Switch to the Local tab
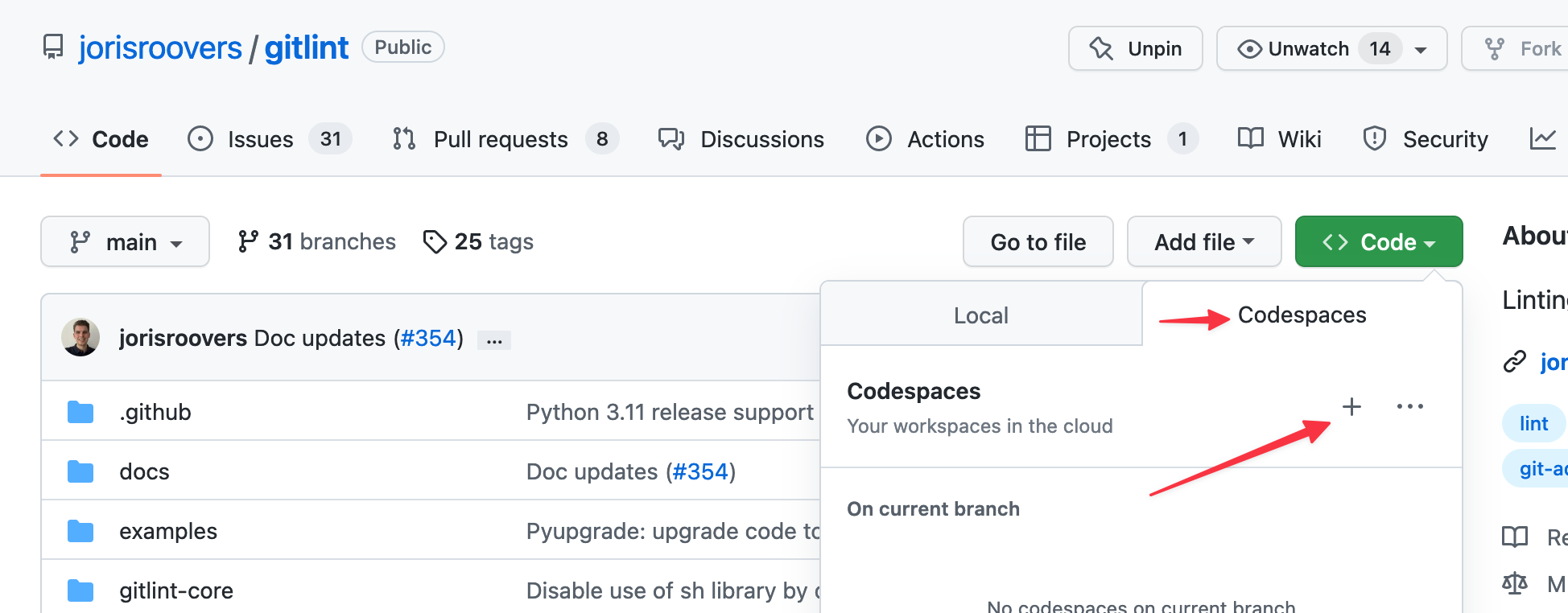This screenshot has height=613, width=1568. pyautogui.click(x=981, y=315)
